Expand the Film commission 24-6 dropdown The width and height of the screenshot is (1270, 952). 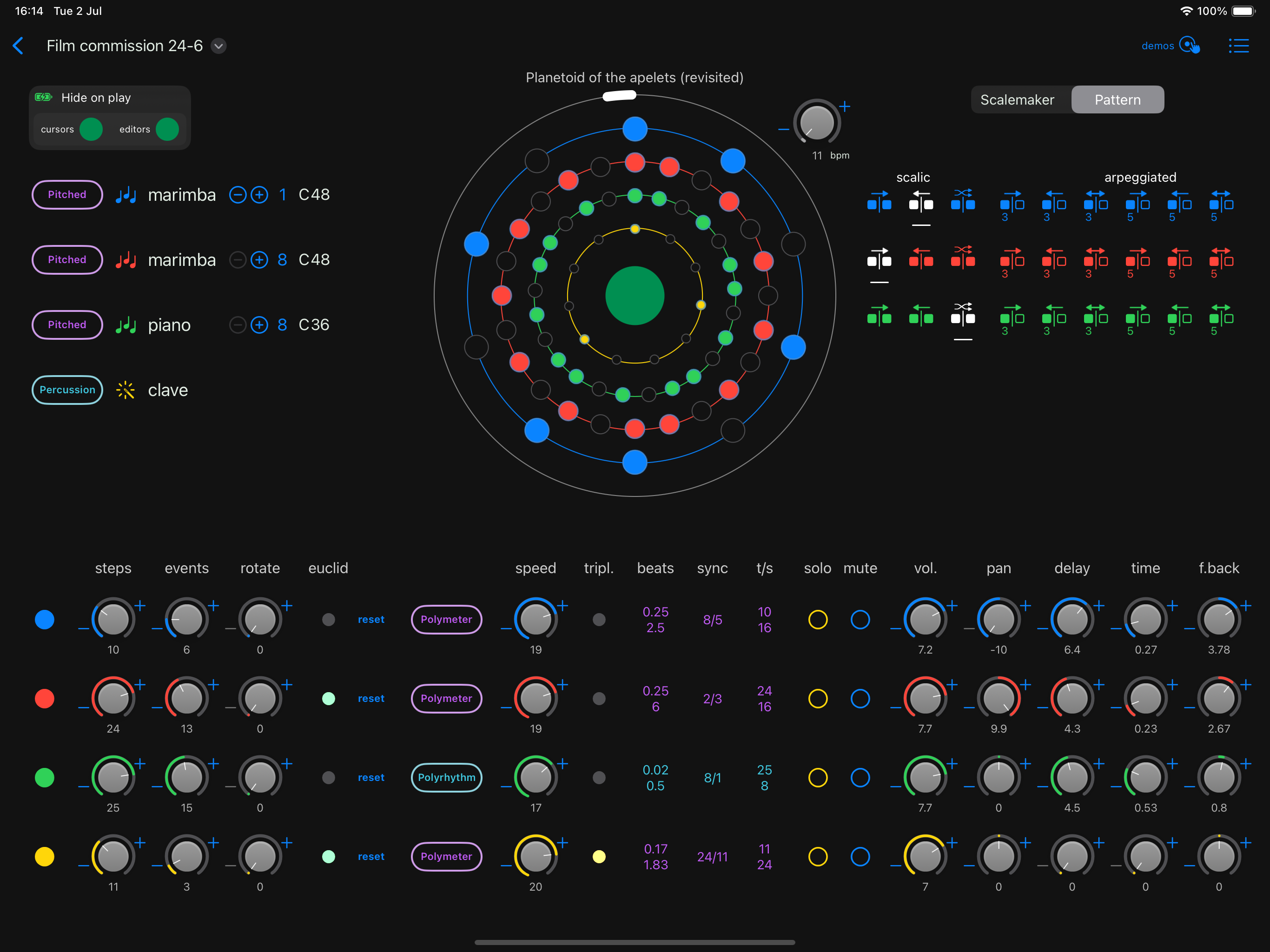219,46
